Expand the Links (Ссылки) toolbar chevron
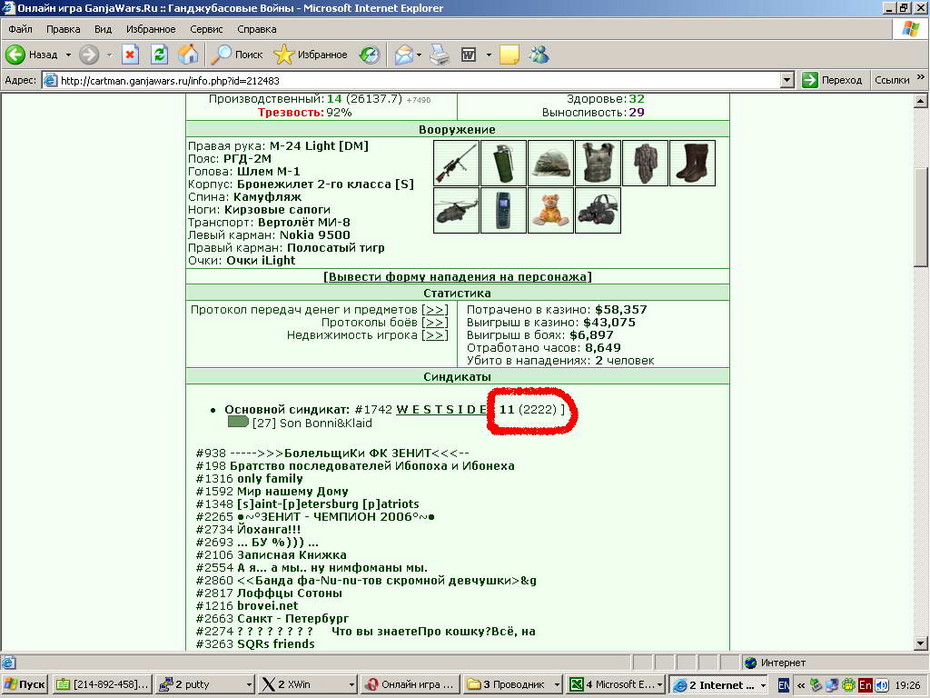The width and height of the screenshot is (930, 698). coord(921,77)
